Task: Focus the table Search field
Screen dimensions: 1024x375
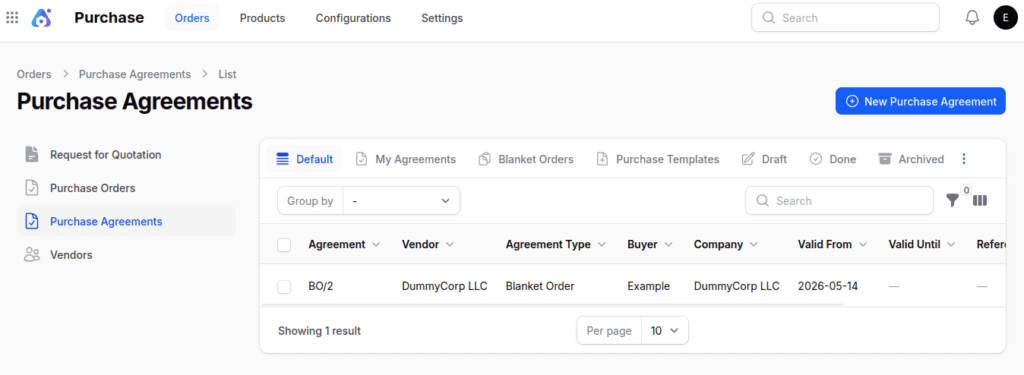Action: tap(839, 201)
